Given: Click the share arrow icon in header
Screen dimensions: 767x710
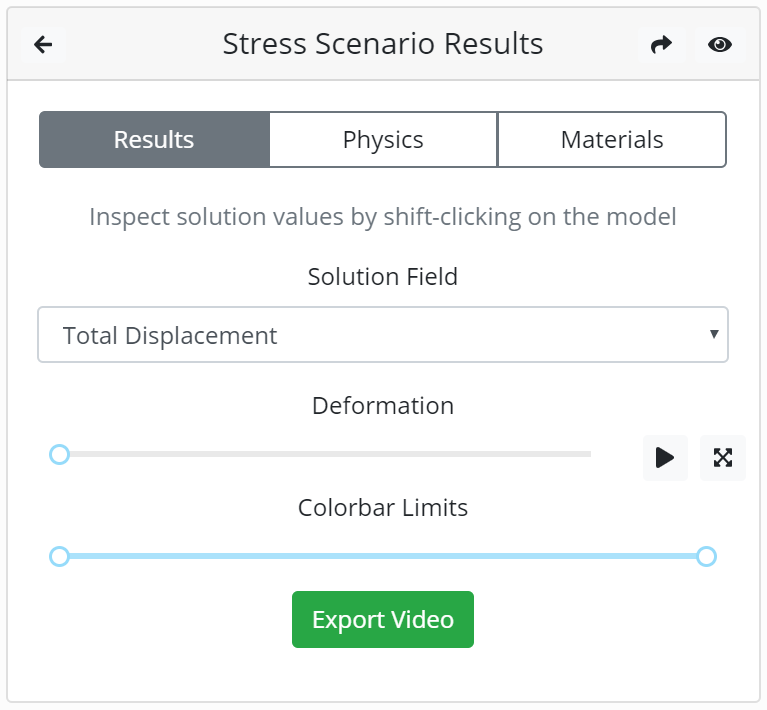Looking at the screenshot, I should (x=661, y=45).
